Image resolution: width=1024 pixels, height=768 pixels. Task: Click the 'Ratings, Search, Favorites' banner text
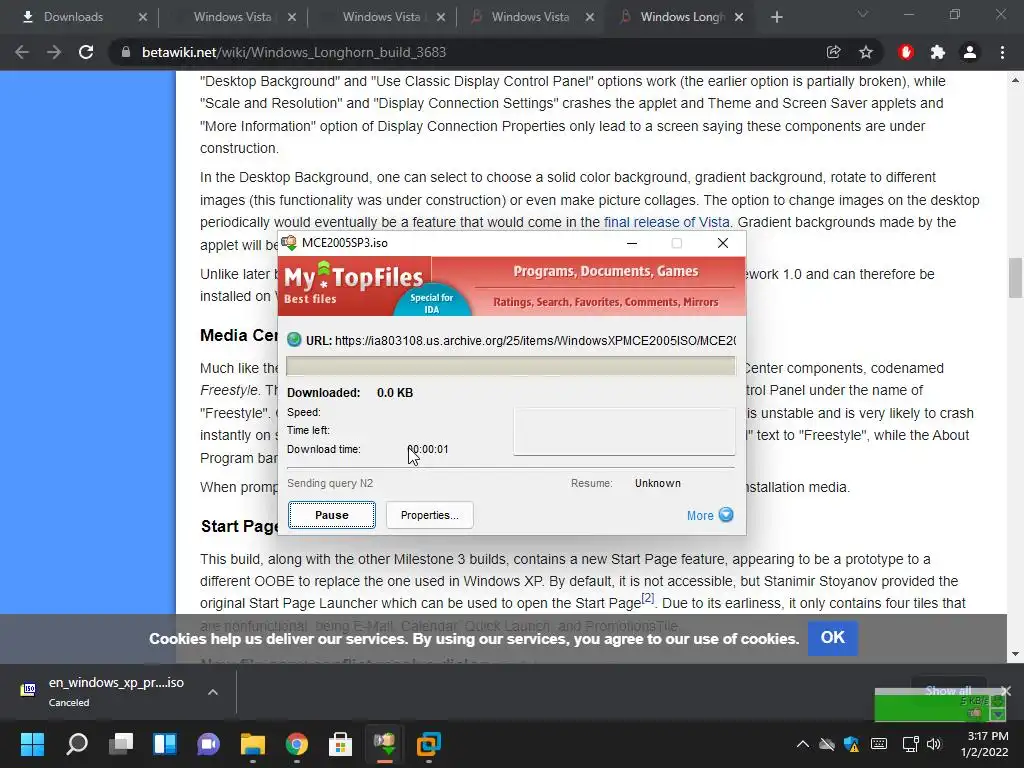pos(605,302)
